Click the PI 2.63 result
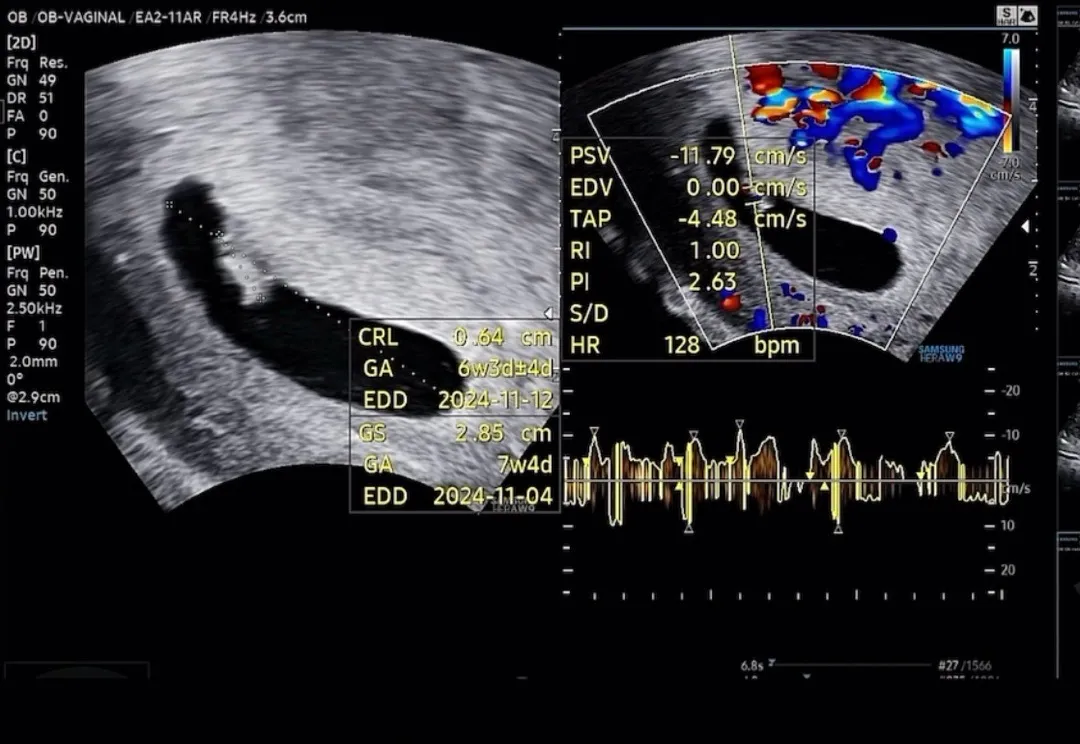Image resolution: width=1080 pixels, height=744 pixels. tap(654, 282)
